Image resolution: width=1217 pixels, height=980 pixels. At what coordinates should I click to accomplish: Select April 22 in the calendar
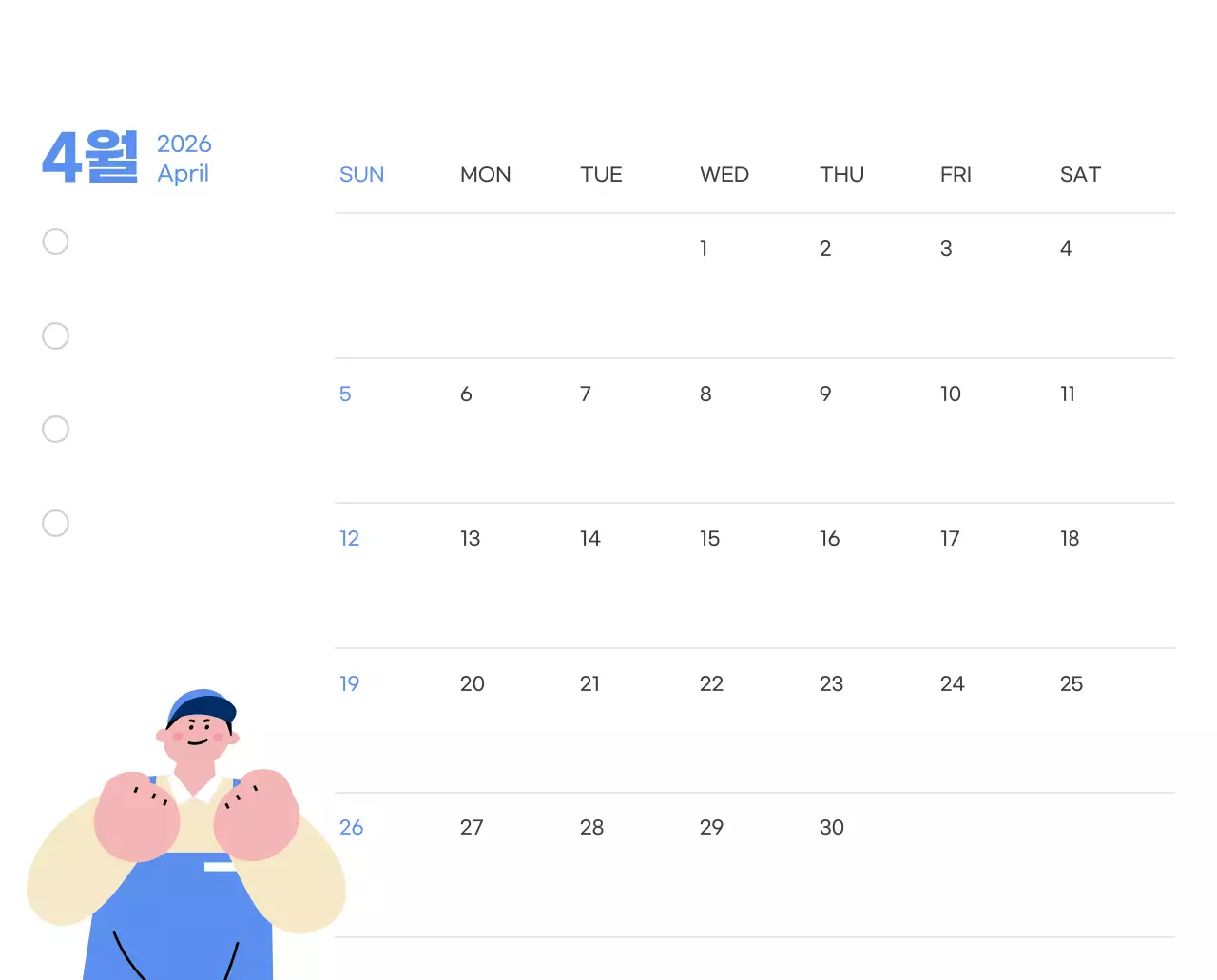[x=711, y=683]
